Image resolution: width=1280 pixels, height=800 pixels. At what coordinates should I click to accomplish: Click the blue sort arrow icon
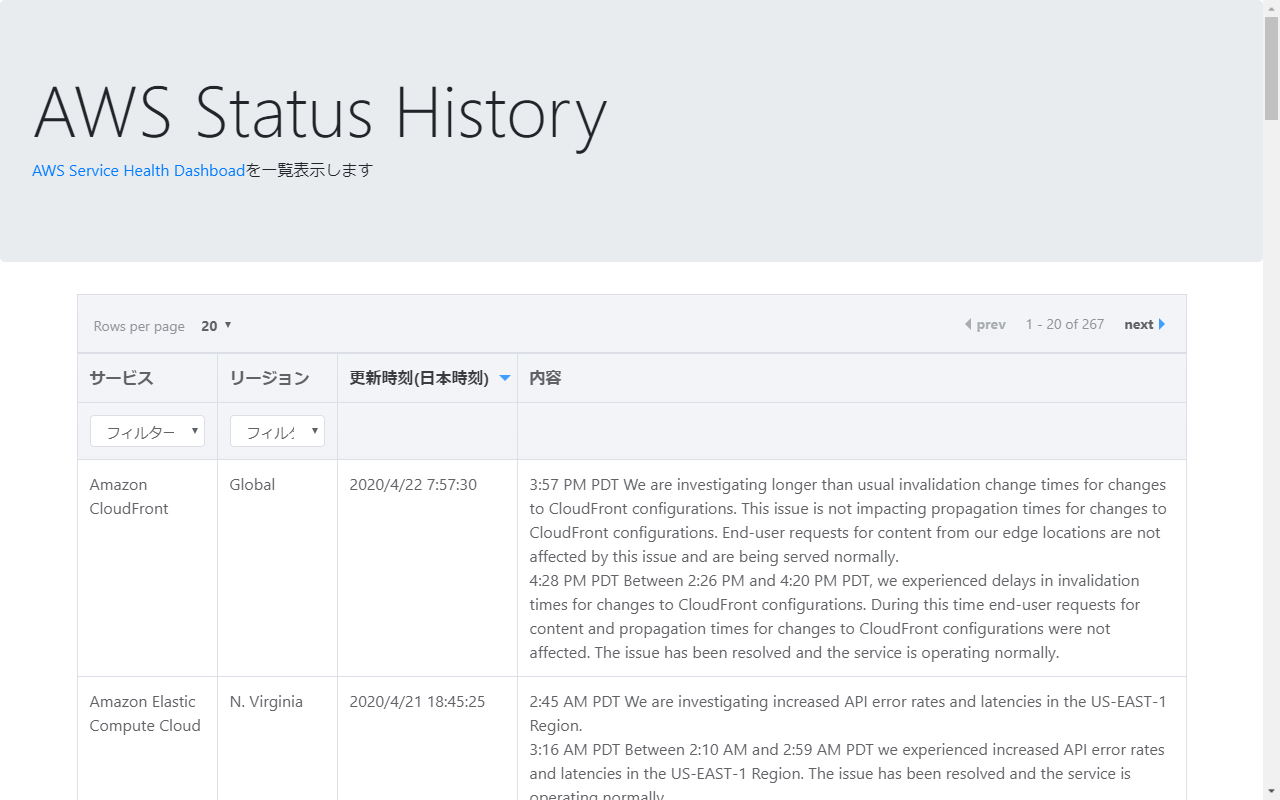505,378
